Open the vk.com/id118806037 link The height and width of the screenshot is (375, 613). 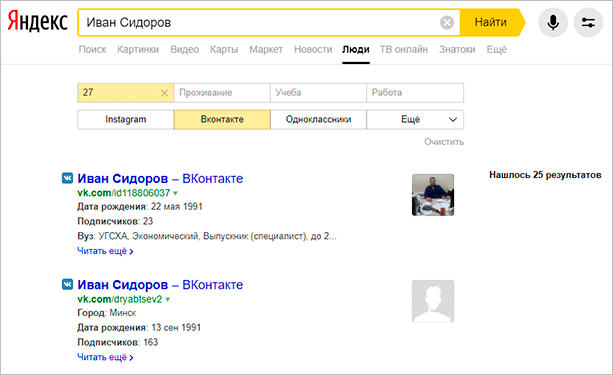[124, 193]
